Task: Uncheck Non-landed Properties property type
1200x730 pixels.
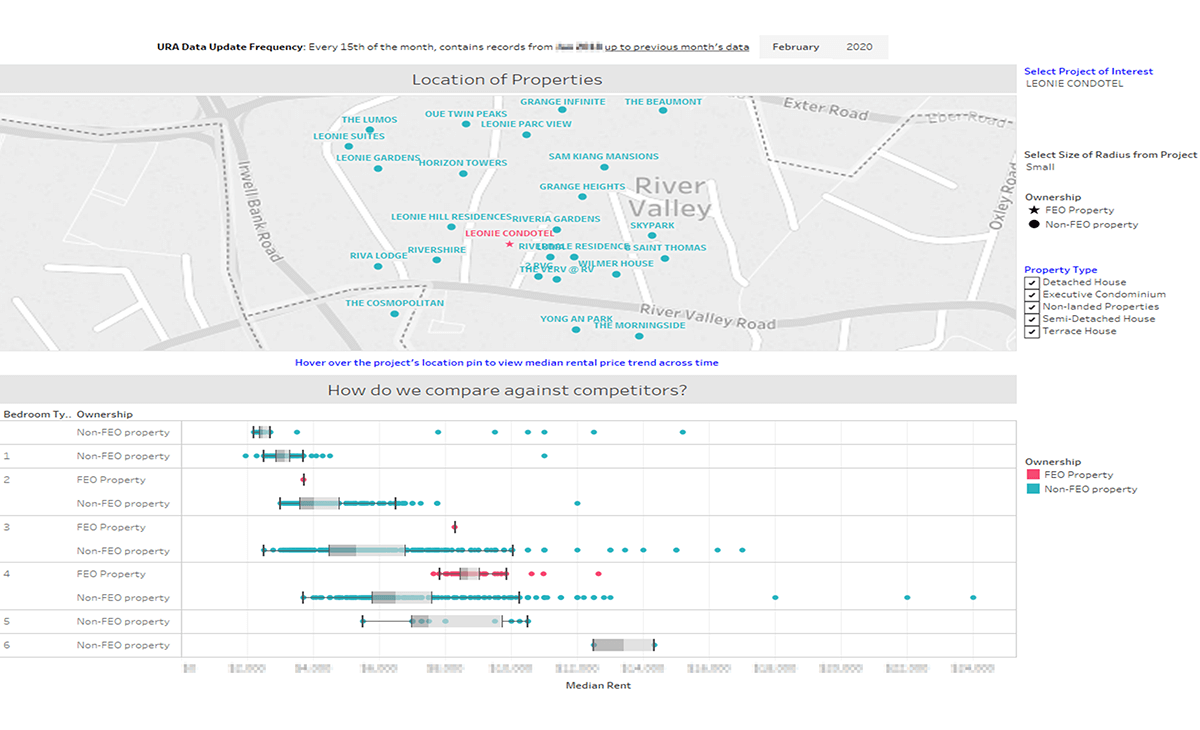Action: 1031,307
